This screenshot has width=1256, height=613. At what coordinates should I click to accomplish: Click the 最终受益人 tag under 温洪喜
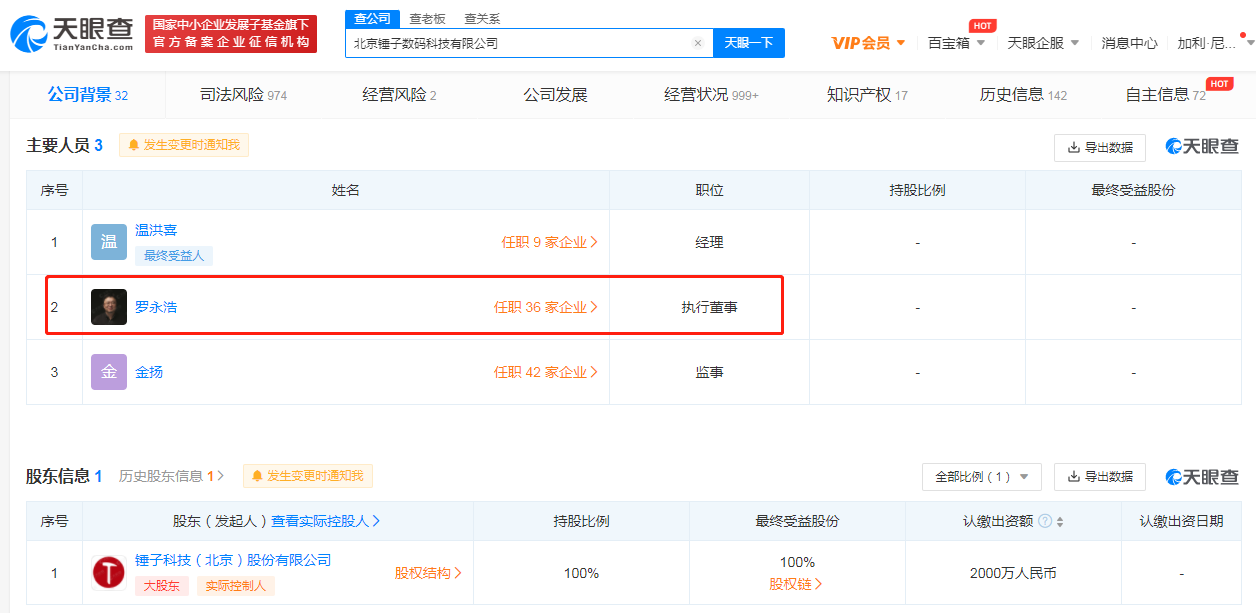click(x=174, y=255)
